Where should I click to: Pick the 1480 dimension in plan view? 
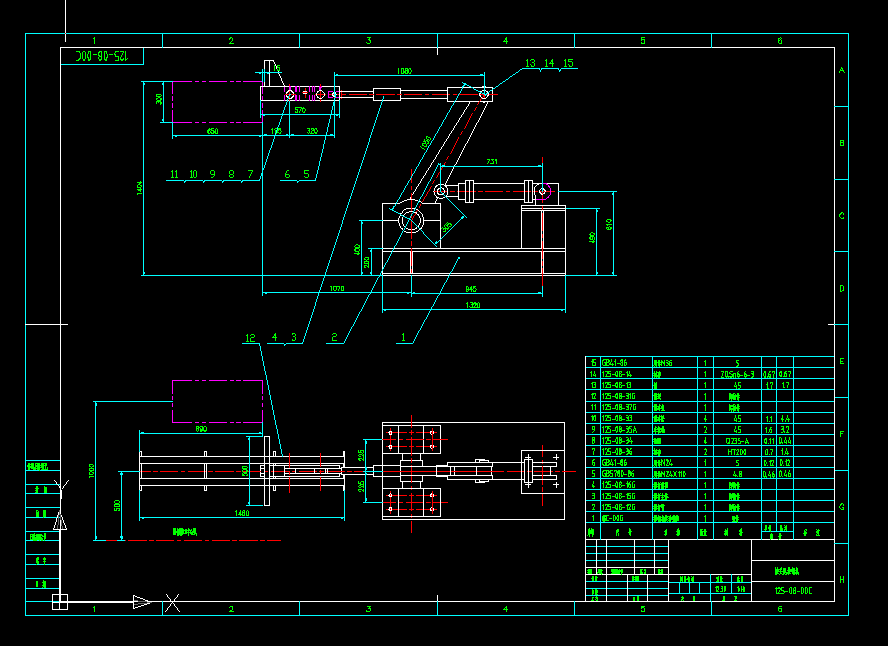pos(242,514)
